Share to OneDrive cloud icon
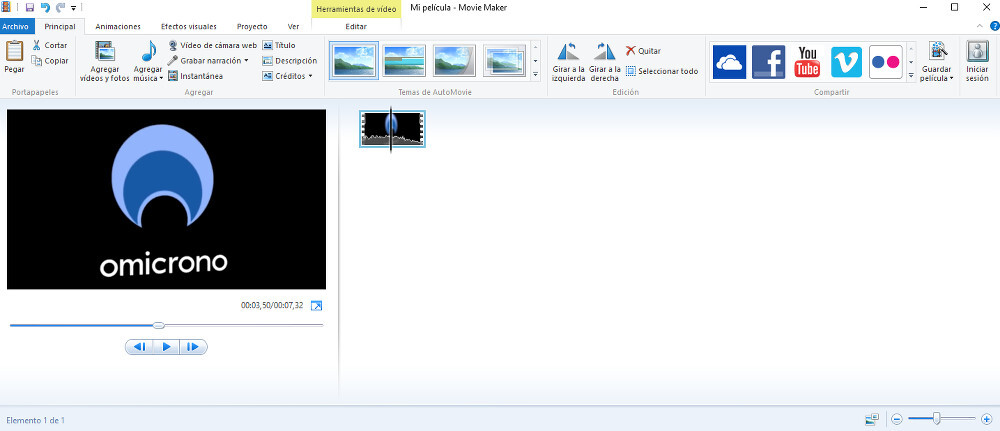This screenshot has height=431, width=1000. (729, 62)
